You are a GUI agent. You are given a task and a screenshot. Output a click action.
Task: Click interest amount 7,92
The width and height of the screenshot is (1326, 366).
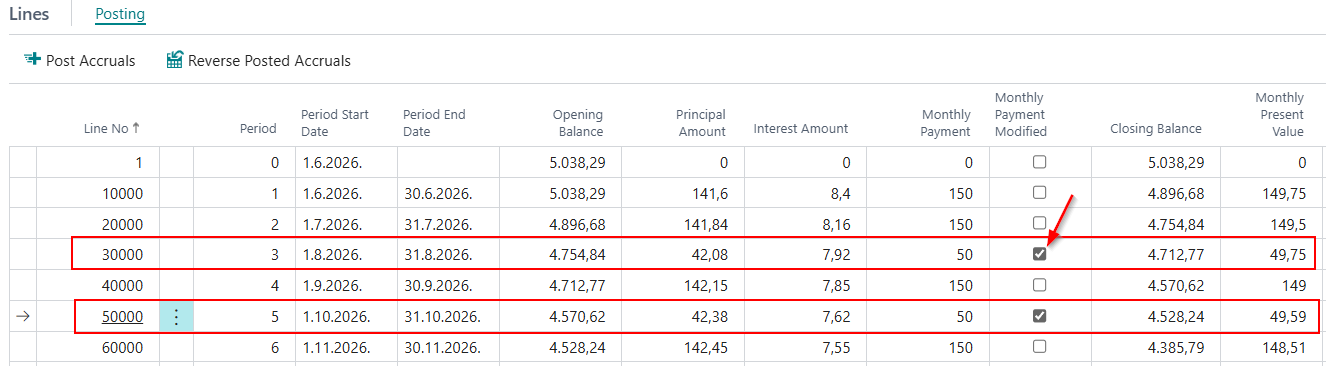(835, 255)
